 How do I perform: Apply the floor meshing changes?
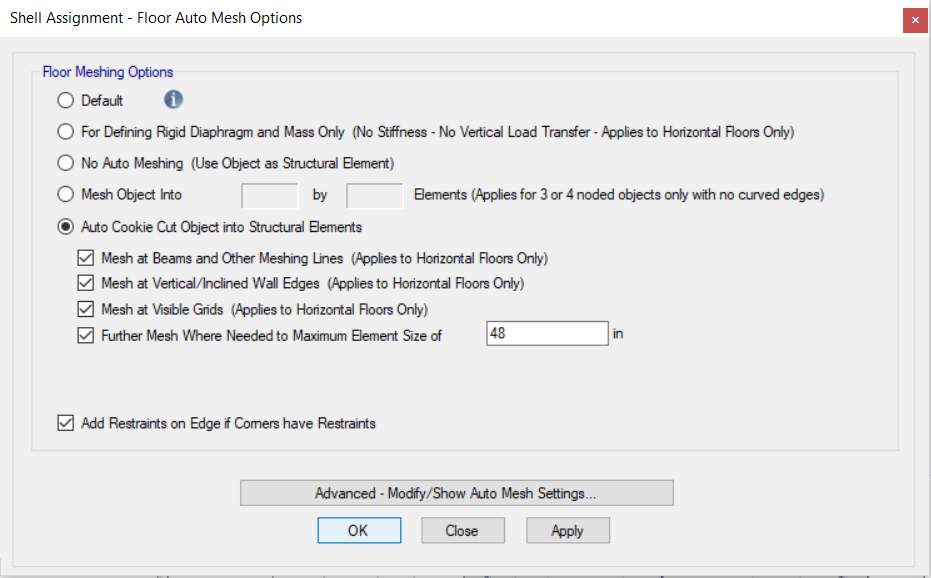click(x=568, y=530)
